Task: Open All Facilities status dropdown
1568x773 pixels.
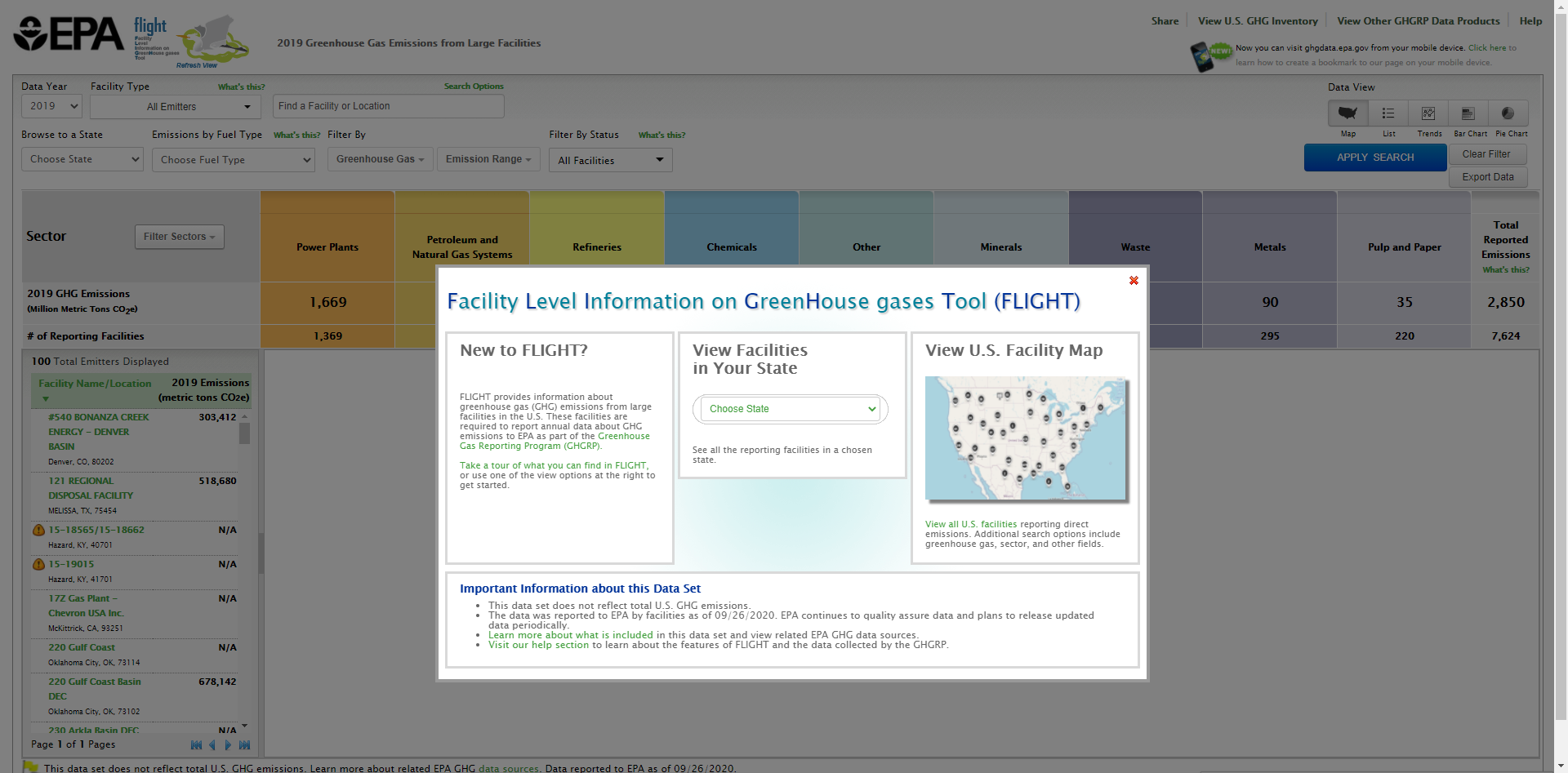Action: click(x=611, y=161)
